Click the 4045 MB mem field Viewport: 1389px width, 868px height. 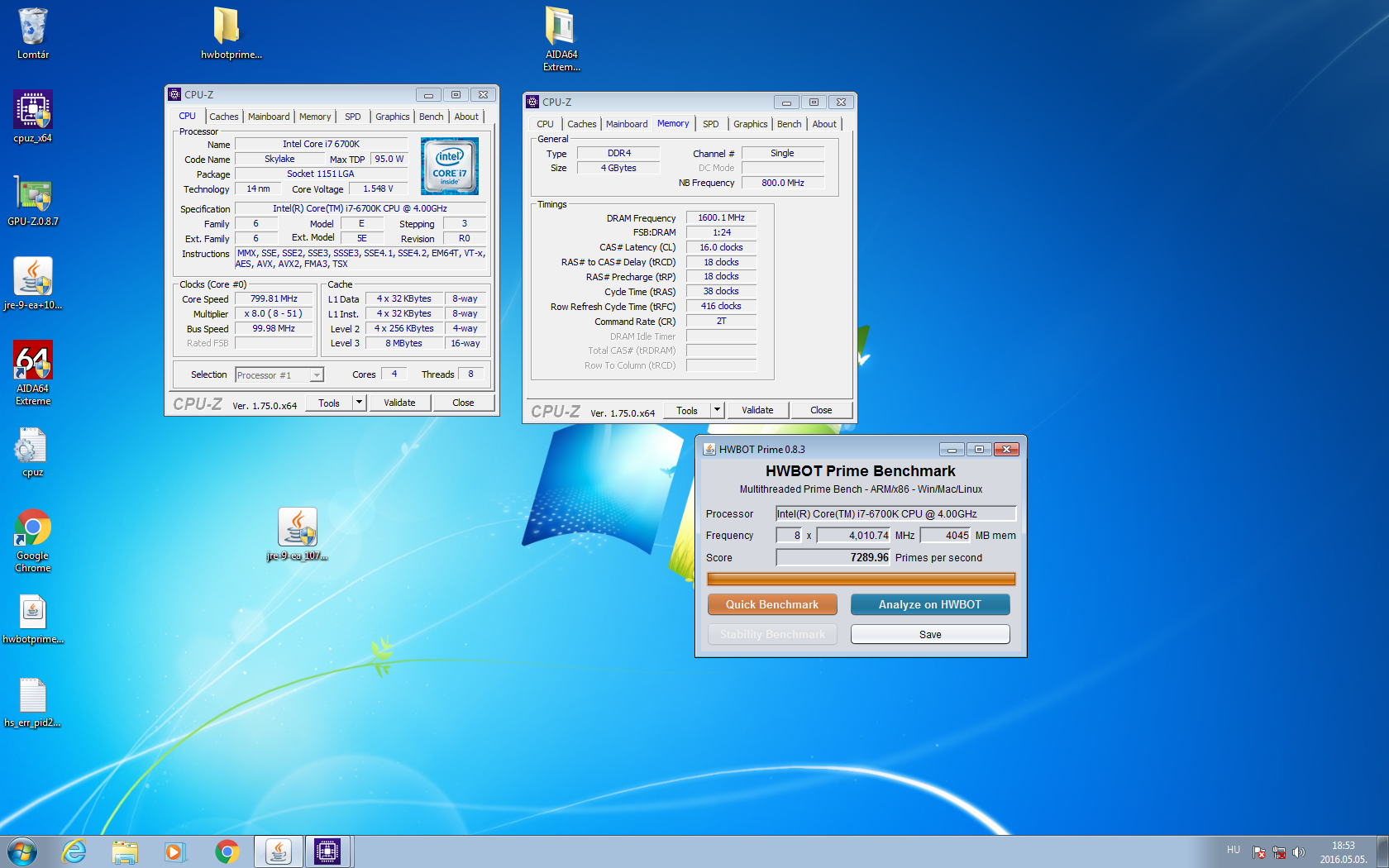pos(945,535)
